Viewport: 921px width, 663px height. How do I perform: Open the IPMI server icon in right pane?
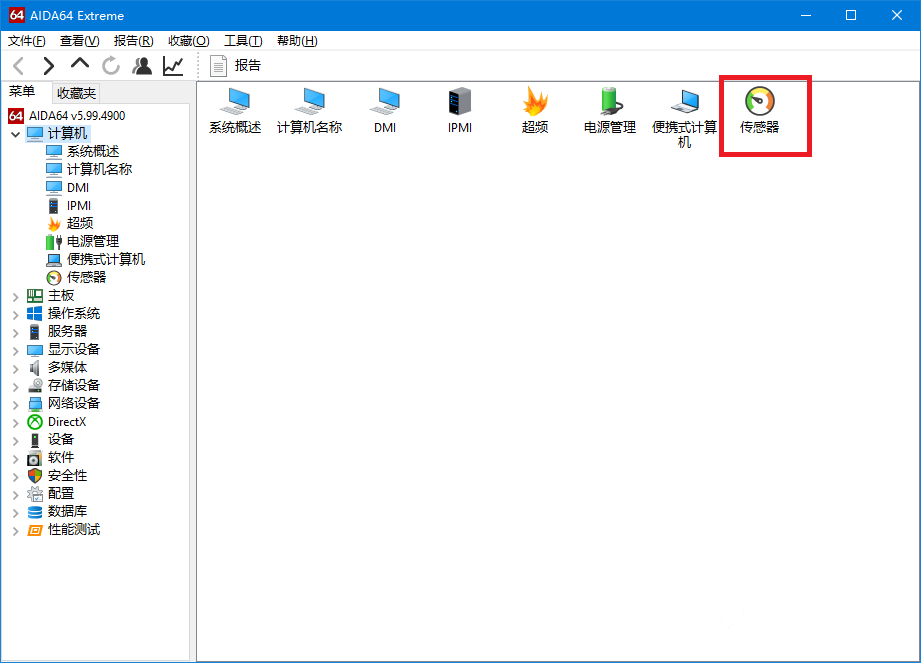coord(460,110)
